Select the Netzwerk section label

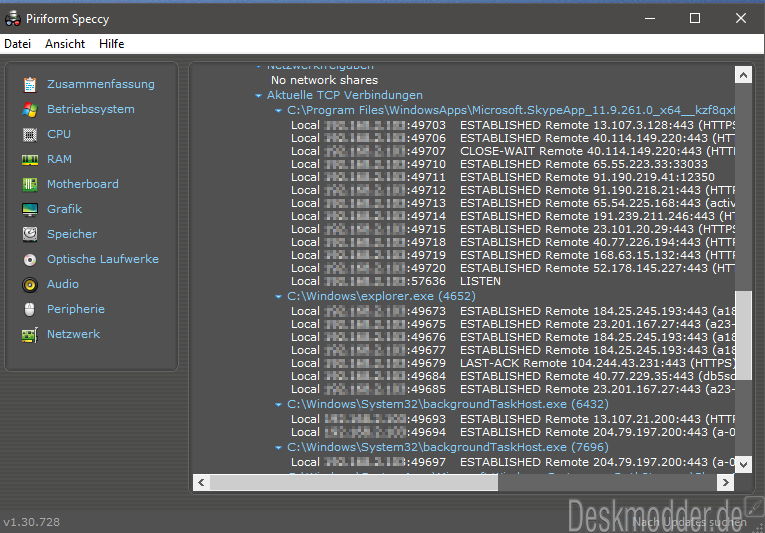pos(73,334)
